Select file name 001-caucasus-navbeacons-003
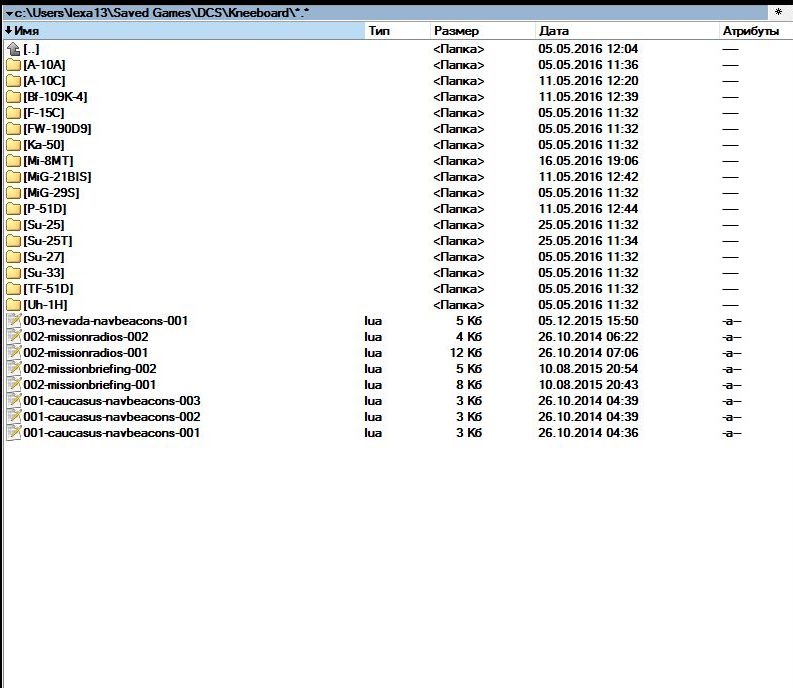Screen dimensions: 793x688 112,401
